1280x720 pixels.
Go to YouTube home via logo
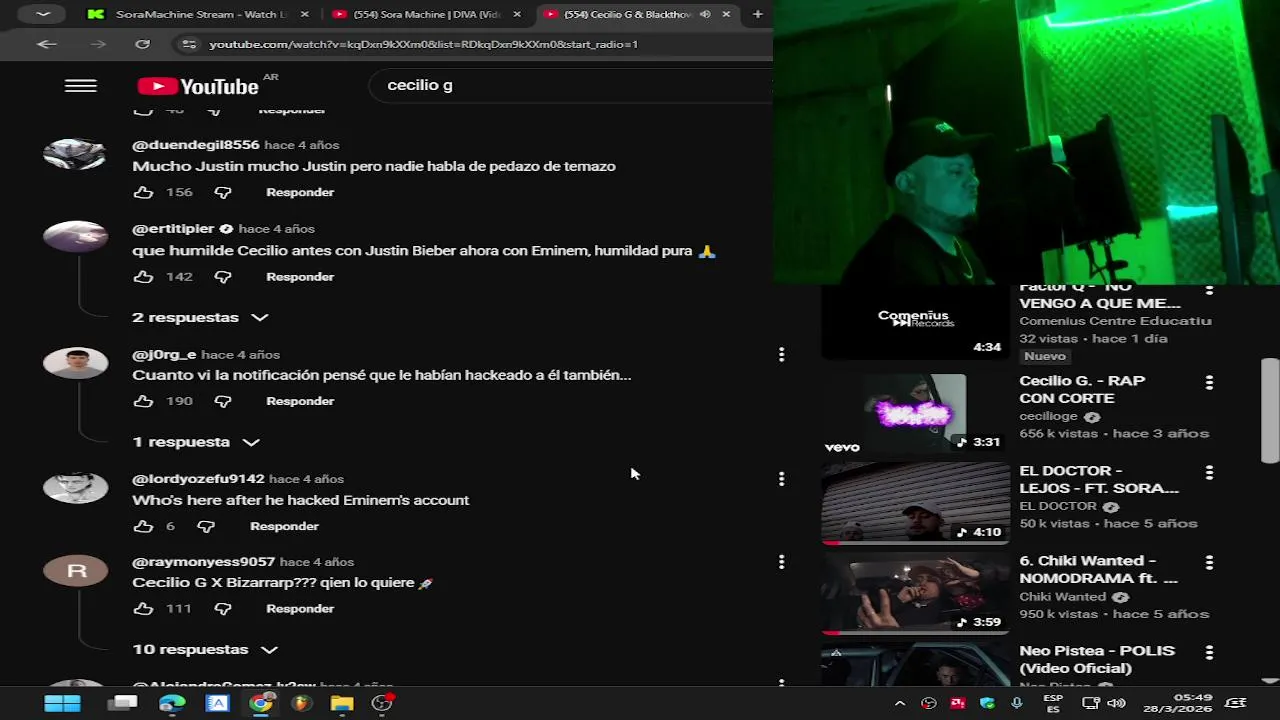198,86
